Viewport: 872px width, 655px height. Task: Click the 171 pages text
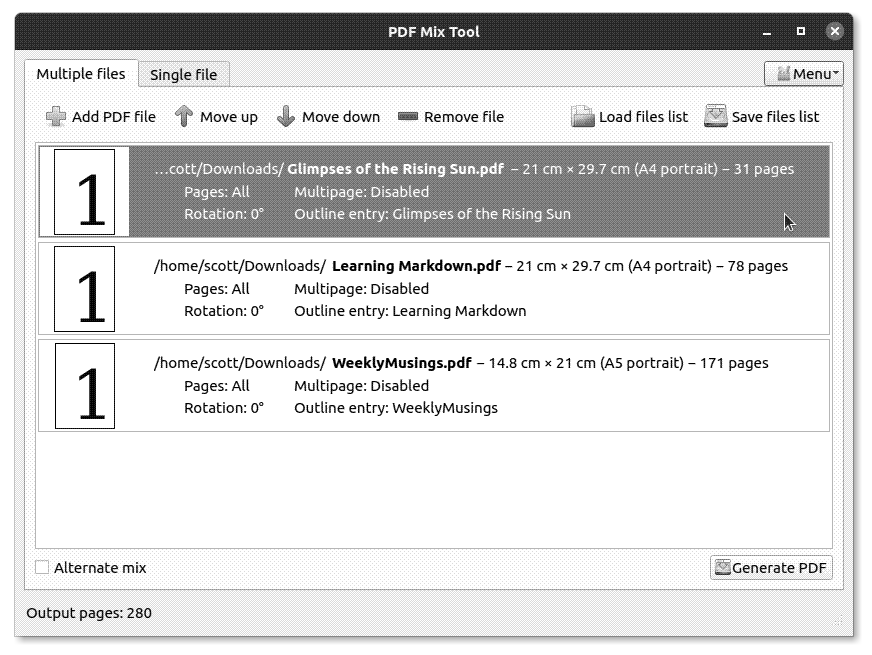click(x=734, y=363)
